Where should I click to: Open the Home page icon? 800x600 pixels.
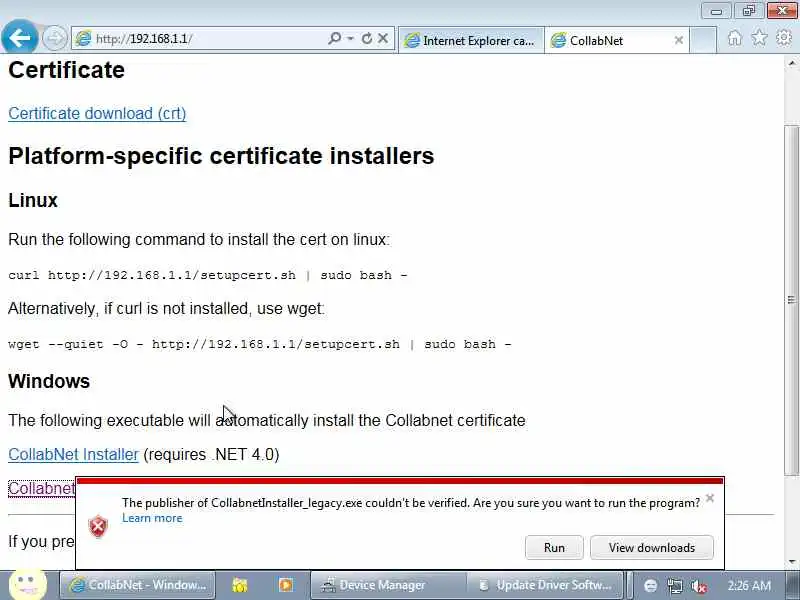(x=735, y=38)
